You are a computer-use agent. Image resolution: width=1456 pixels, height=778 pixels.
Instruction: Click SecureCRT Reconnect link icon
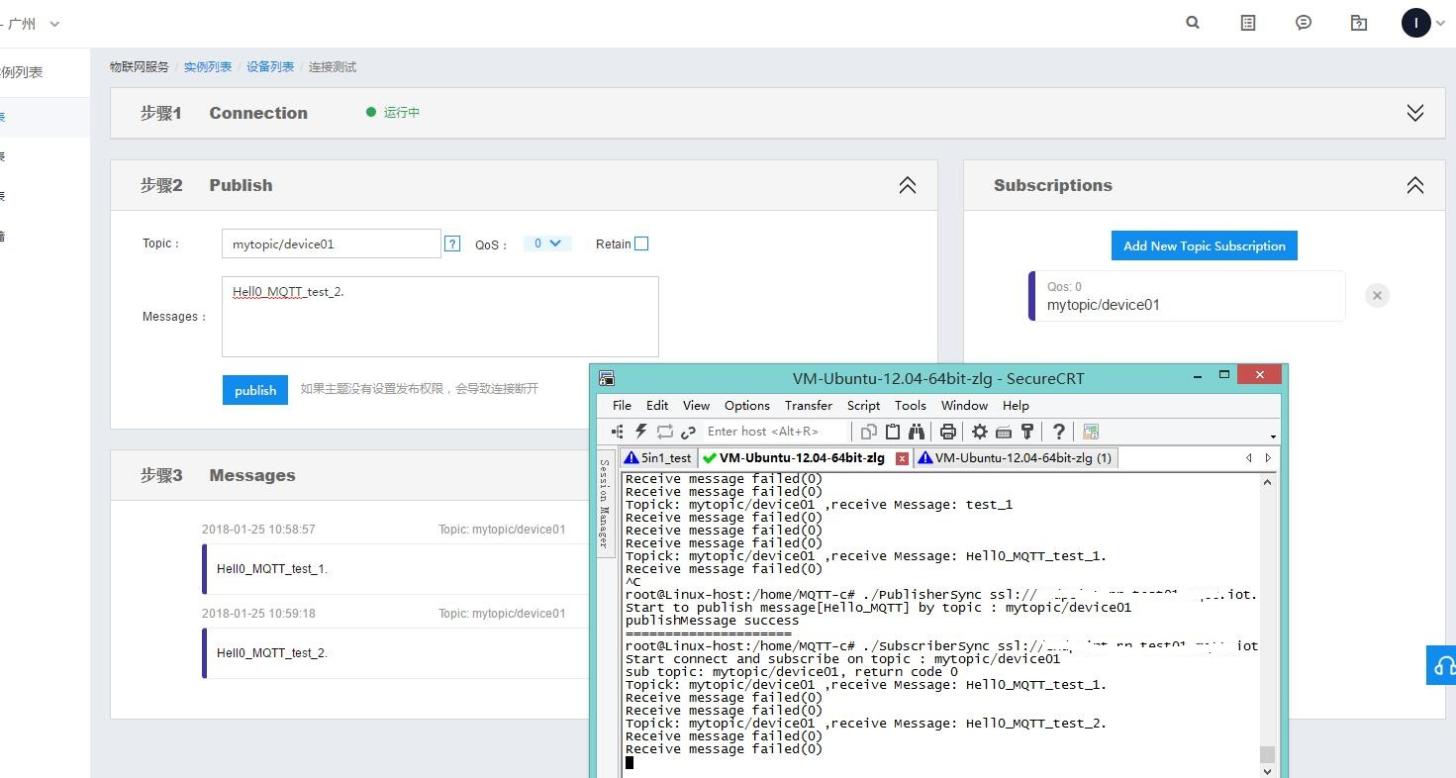(688, 431)
